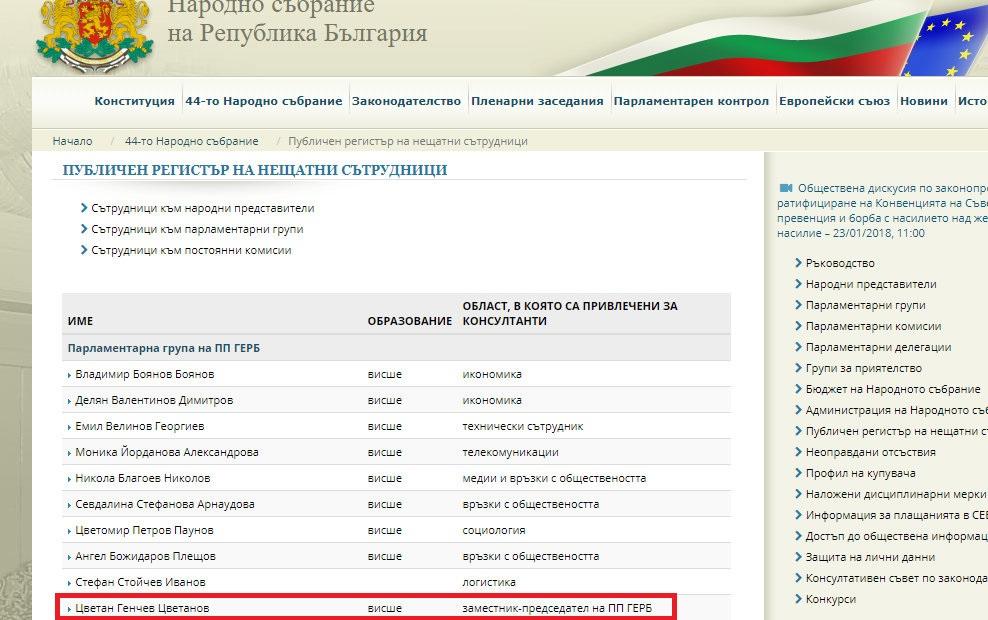Viewport: 988px width, 620px height.
Task: Open Ръководство in right sidebar
Action: point(840,263)
